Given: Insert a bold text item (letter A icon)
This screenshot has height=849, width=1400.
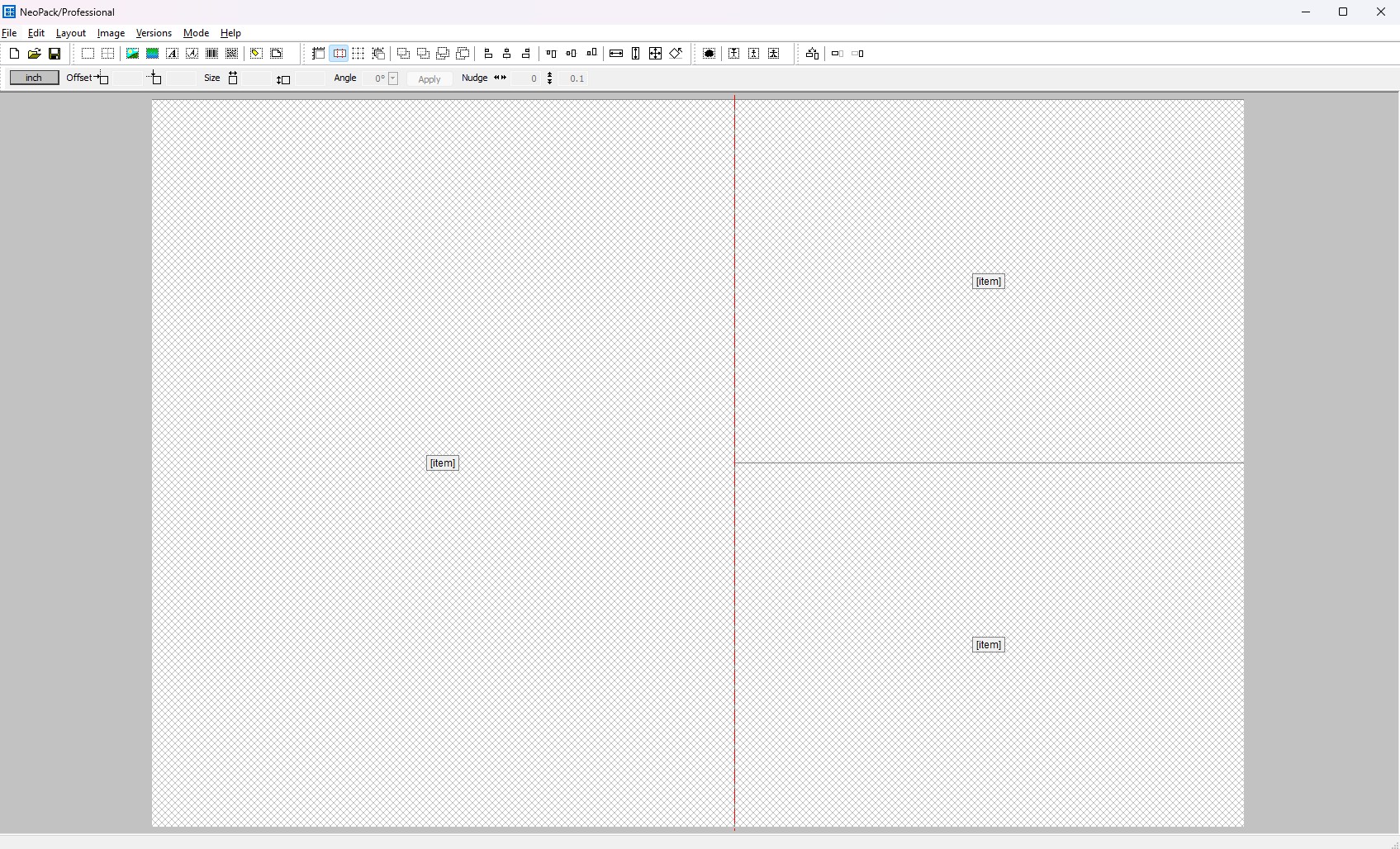Looking at the screenshot, I should coord(172,54).
